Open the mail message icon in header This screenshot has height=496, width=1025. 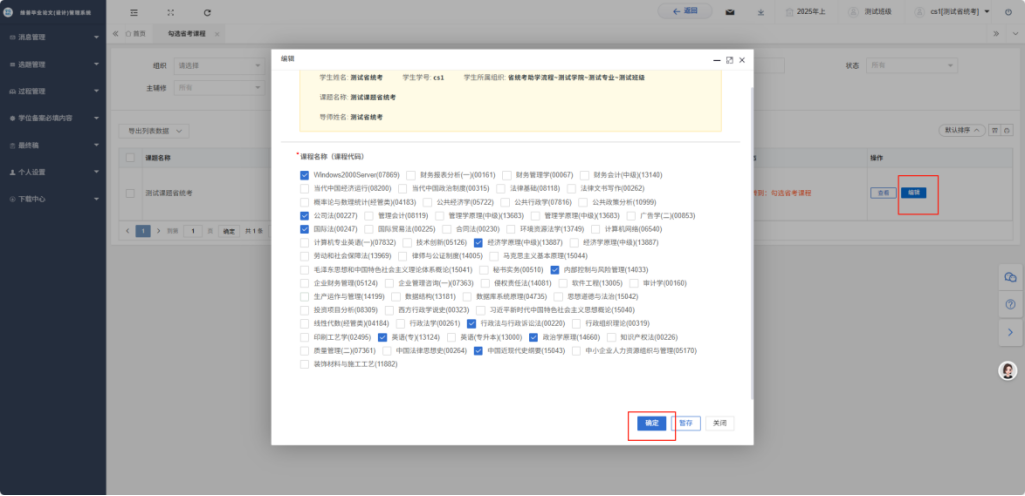pyautogui.click(x=730, y=12)
